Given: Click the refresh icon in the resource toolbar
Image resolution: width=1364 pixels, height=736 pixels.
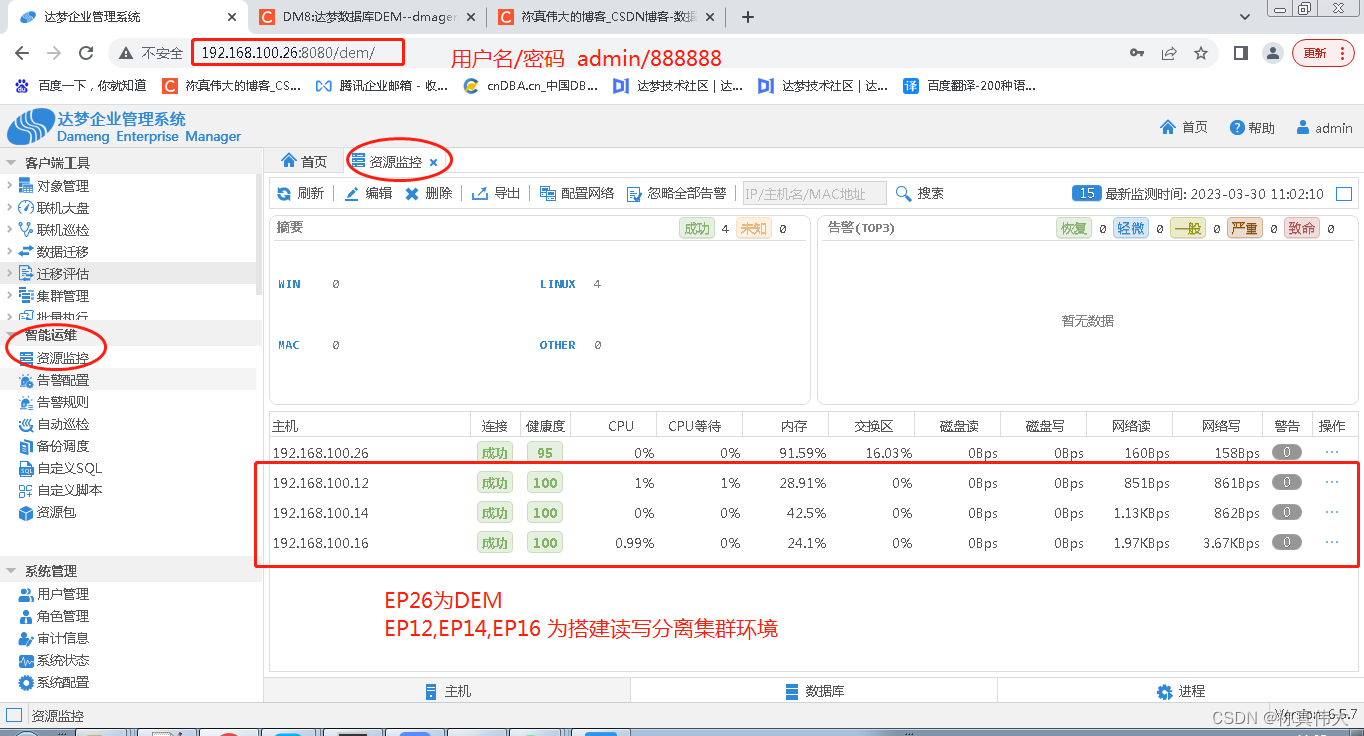Looking at the screenshot, I should 284,194.
